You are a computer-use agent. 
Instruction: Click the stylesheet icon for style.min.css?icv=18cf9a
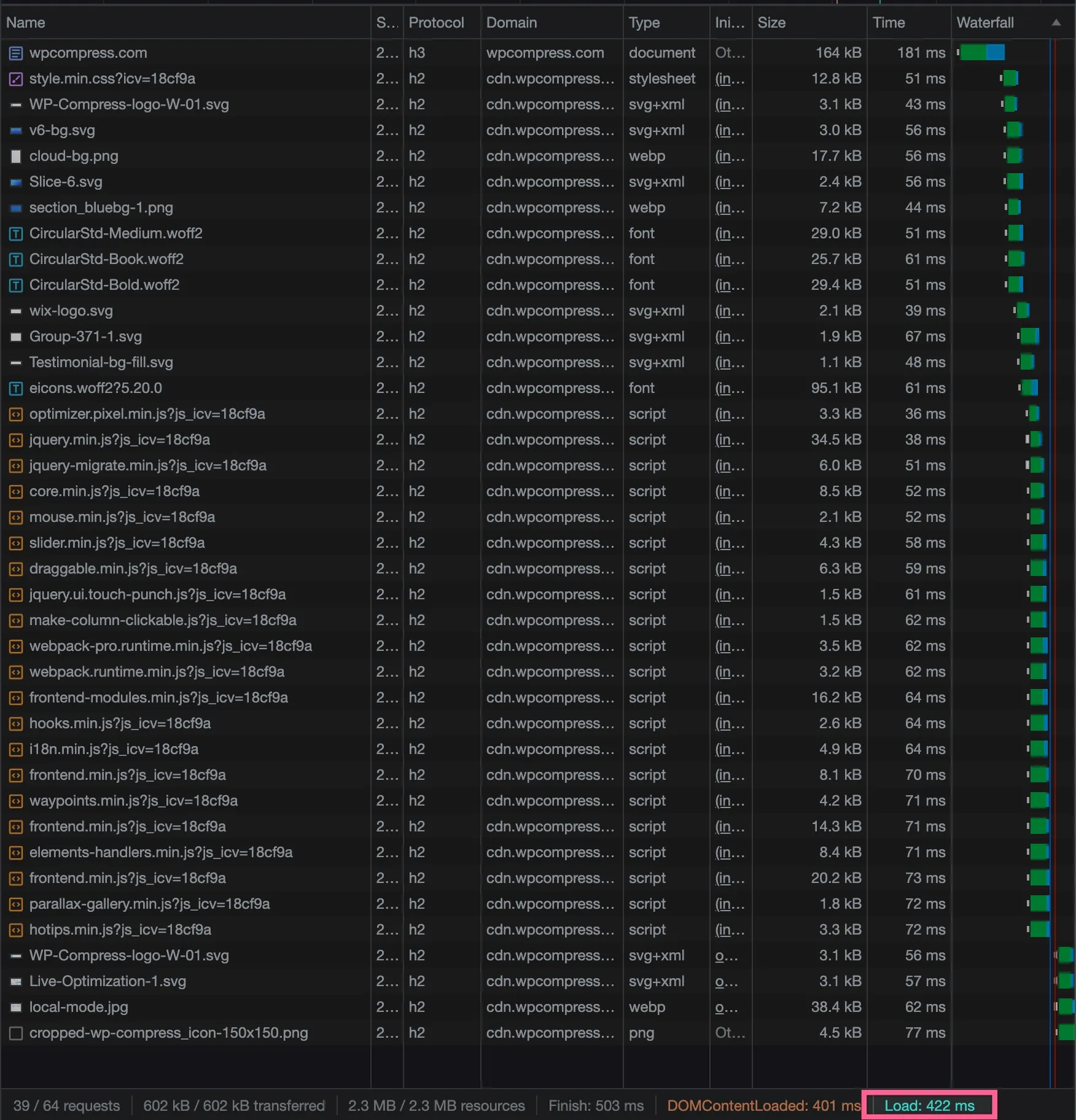(x=16, y=79)
